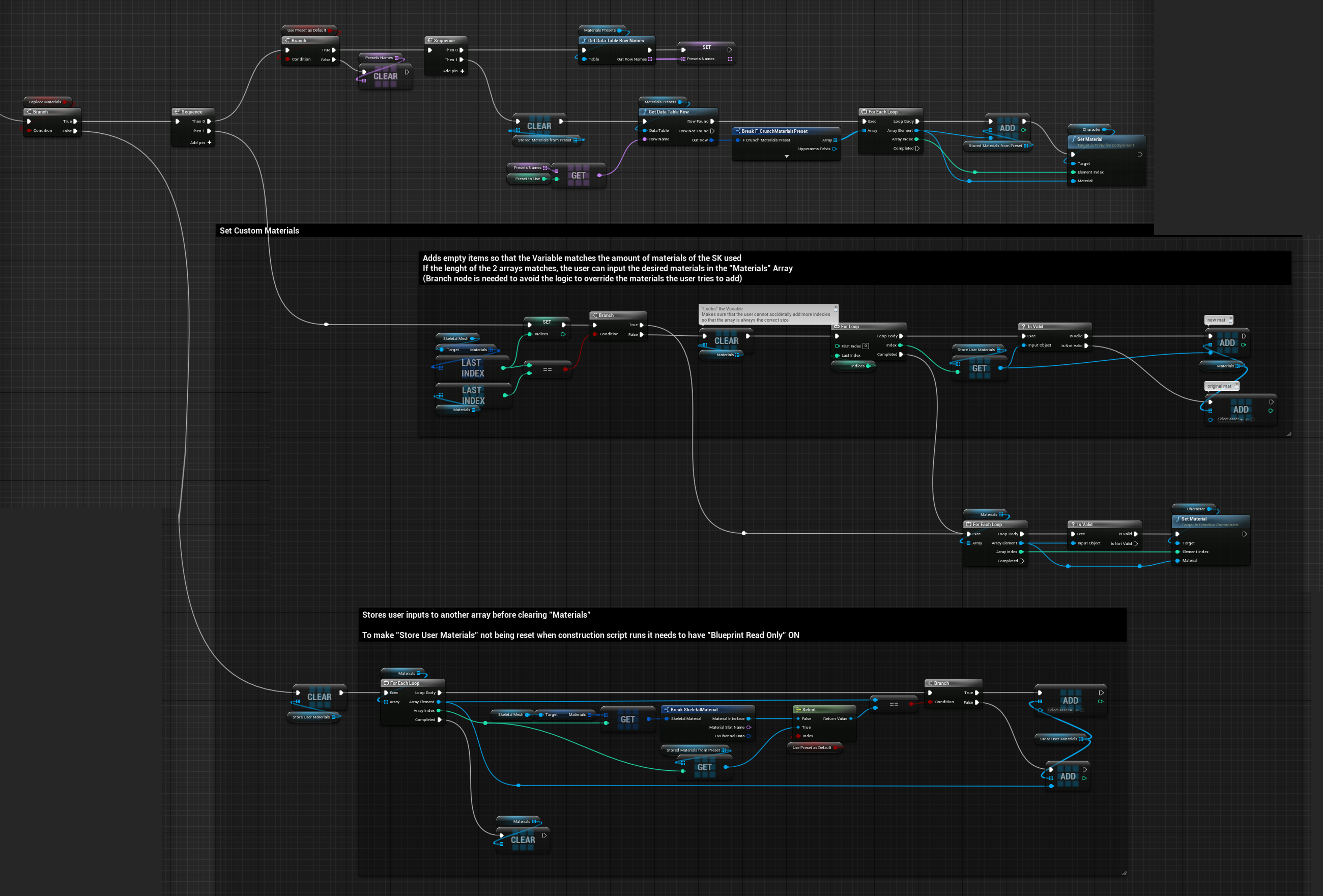The height and width of the screenshot is (896, 1323).
Task: Click the Indices variable node under For Loop
Action: point(853,366)
